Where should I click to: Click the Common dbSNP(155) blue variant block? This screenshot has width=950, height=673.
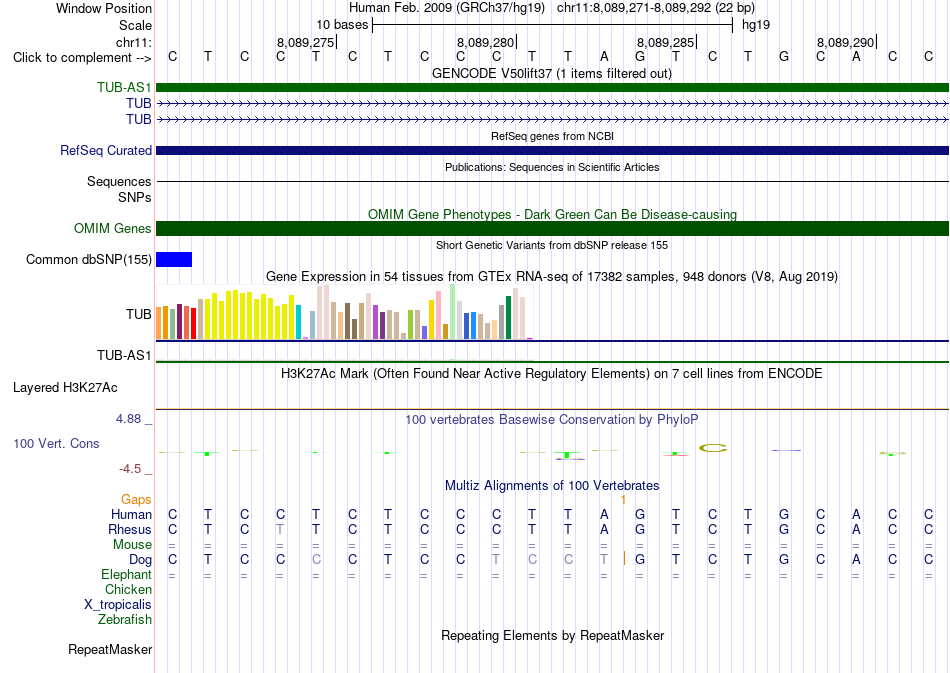(174, 259)
